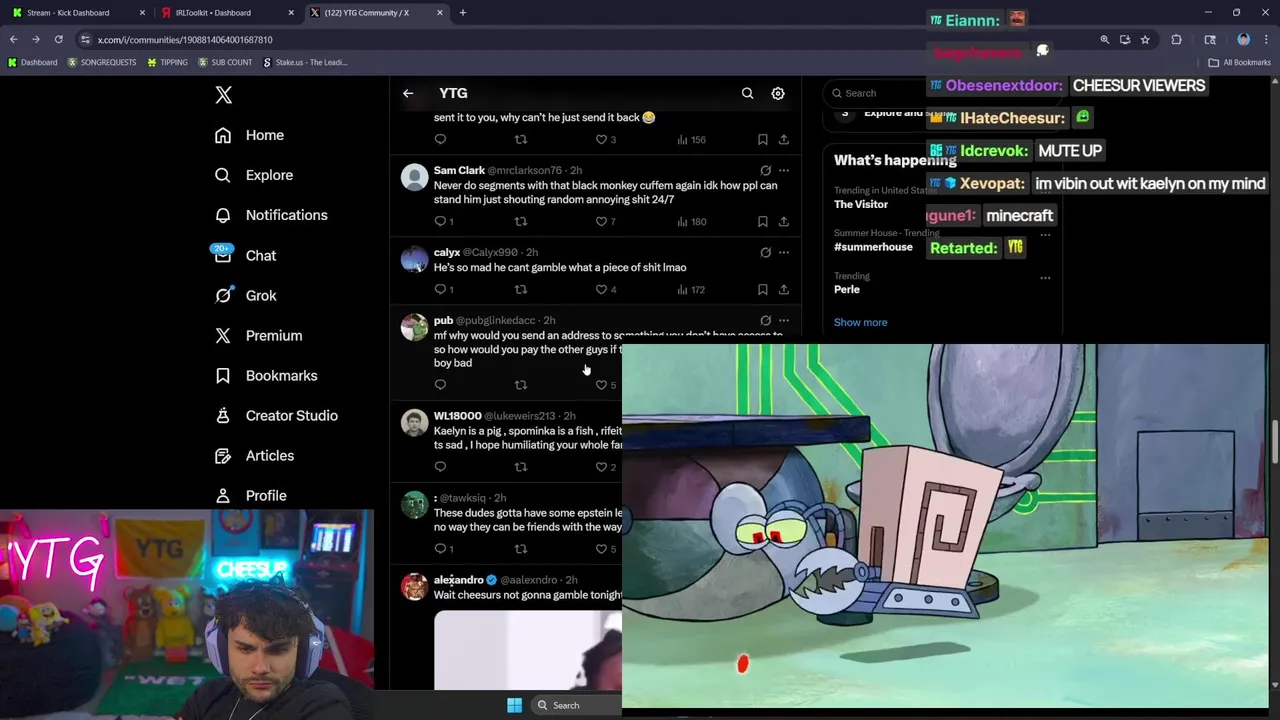Reply to pub's post
This screenshot has width=1280, height=720.
440,385
